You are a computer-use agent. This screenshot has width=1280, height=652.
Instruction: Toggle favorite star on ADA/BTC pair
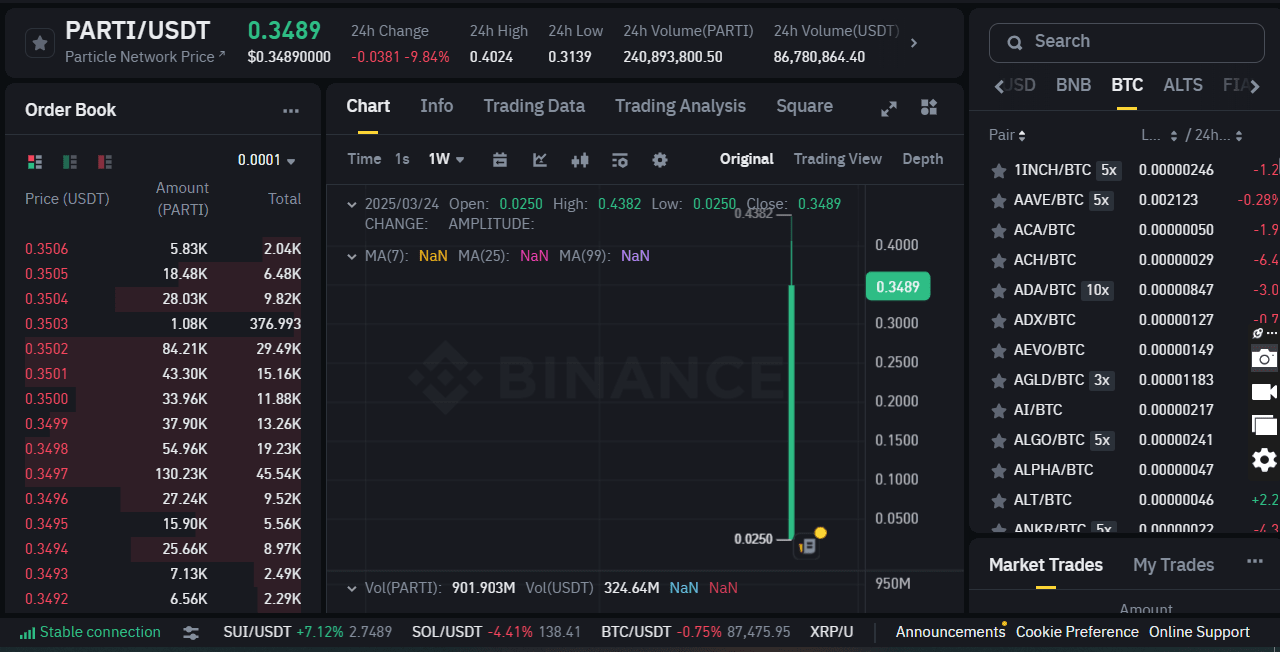997,289
